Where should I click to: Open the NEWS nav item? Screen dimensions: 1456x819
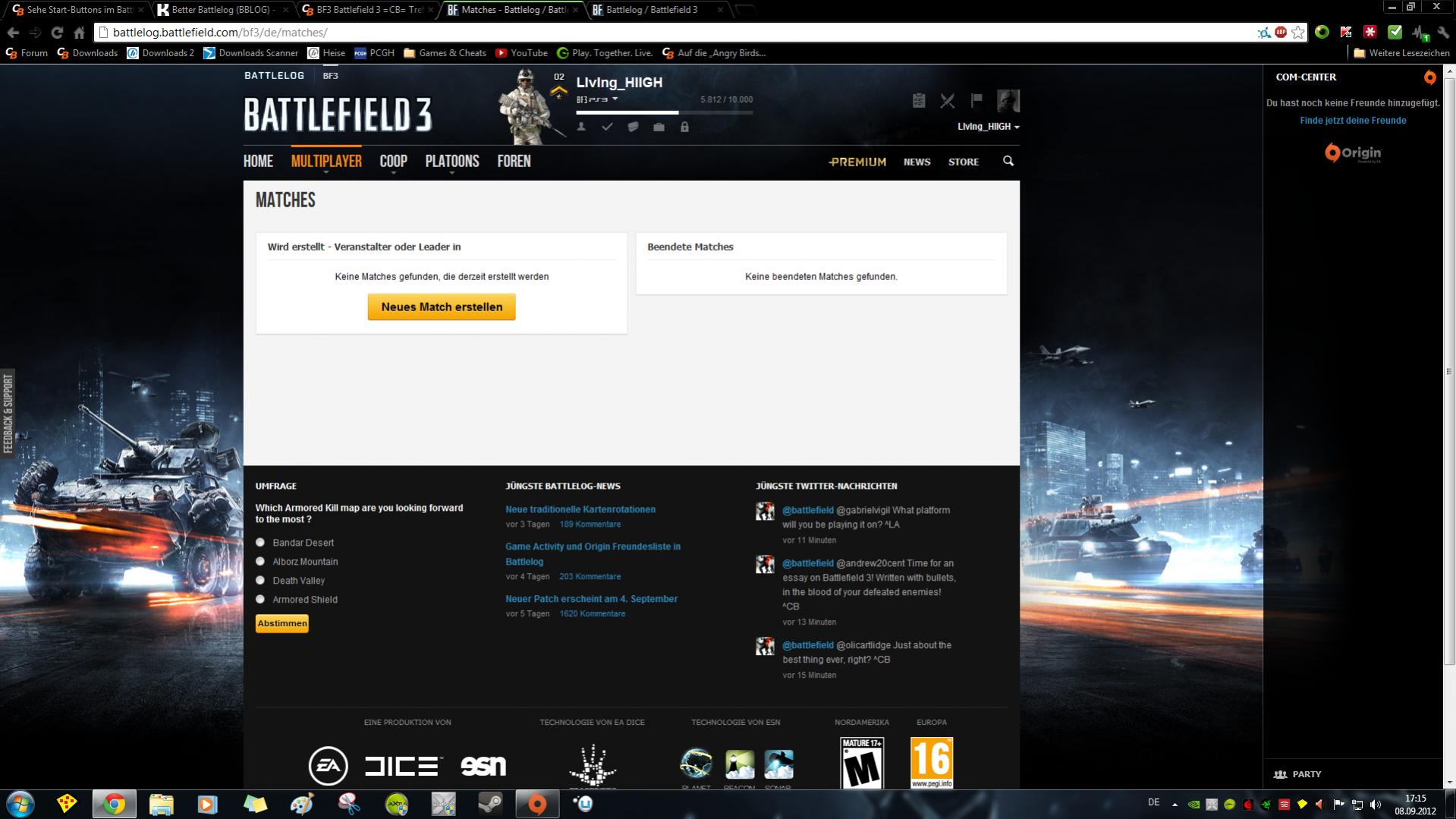(917, 162)
